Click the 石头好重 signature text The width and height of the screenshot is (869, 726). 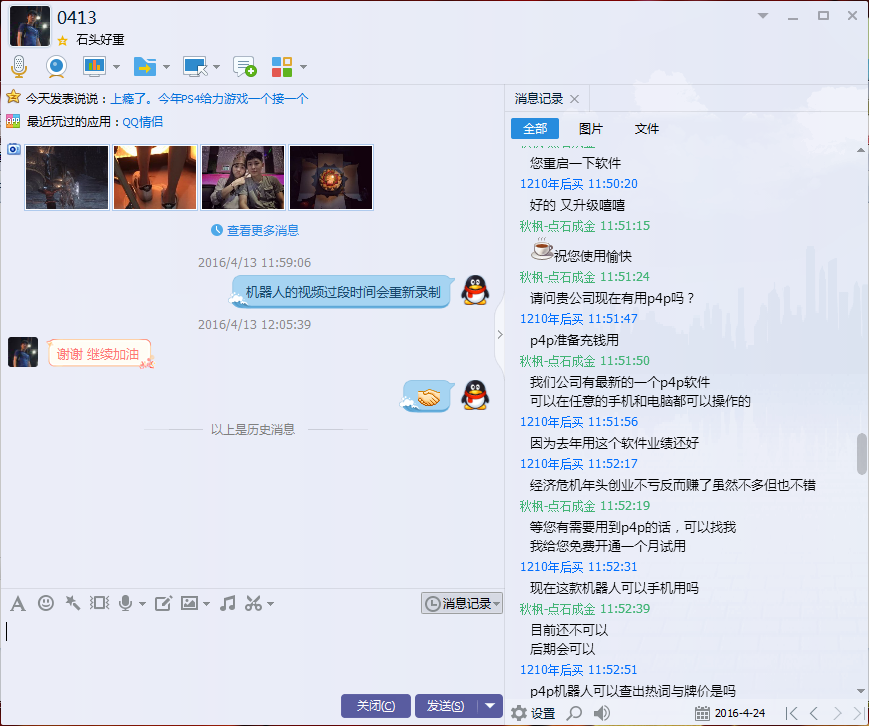point(100,40)
